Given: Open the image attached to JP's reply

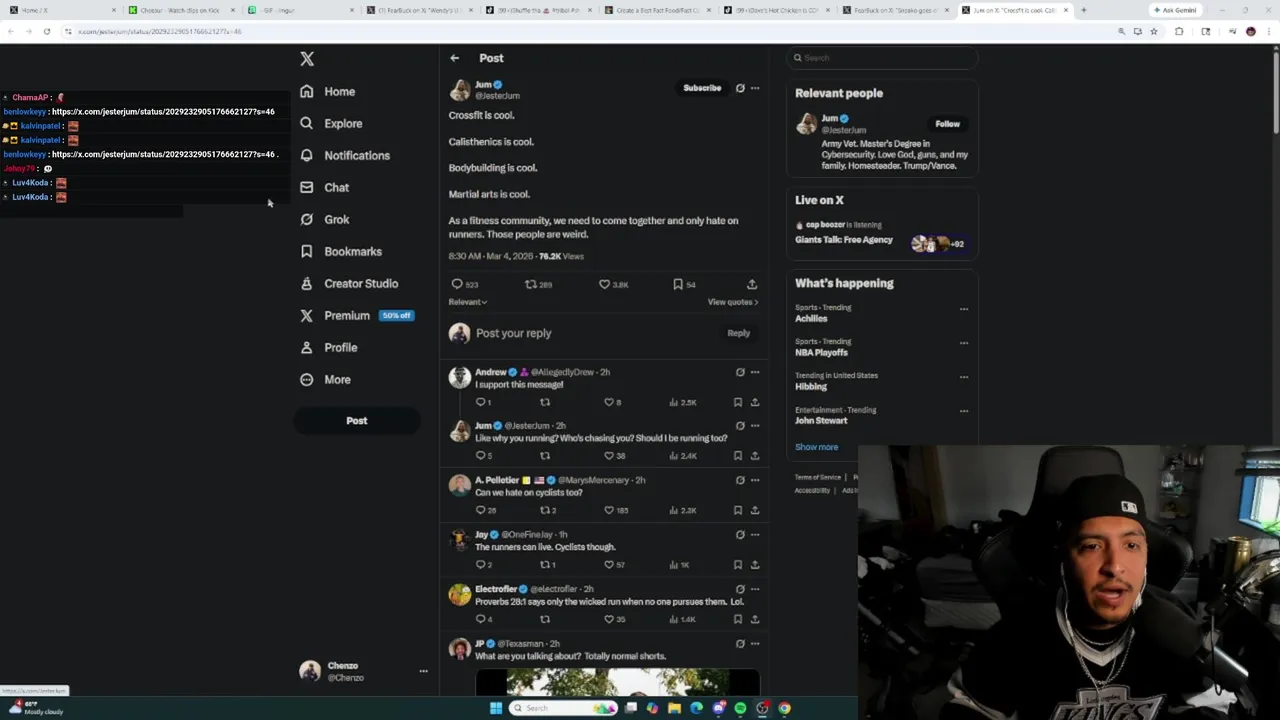Looking at the screenshot, I should click(617, 682).
